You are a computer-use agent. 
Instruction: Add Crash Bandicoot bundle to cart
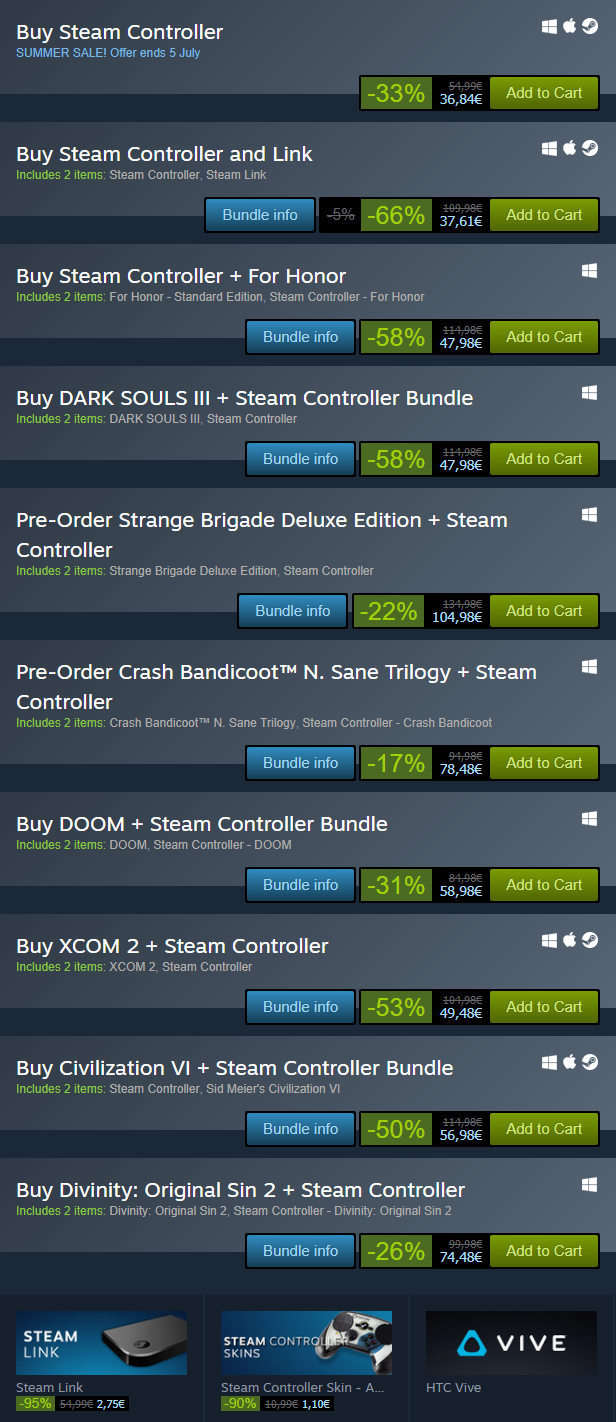[544, 763]
